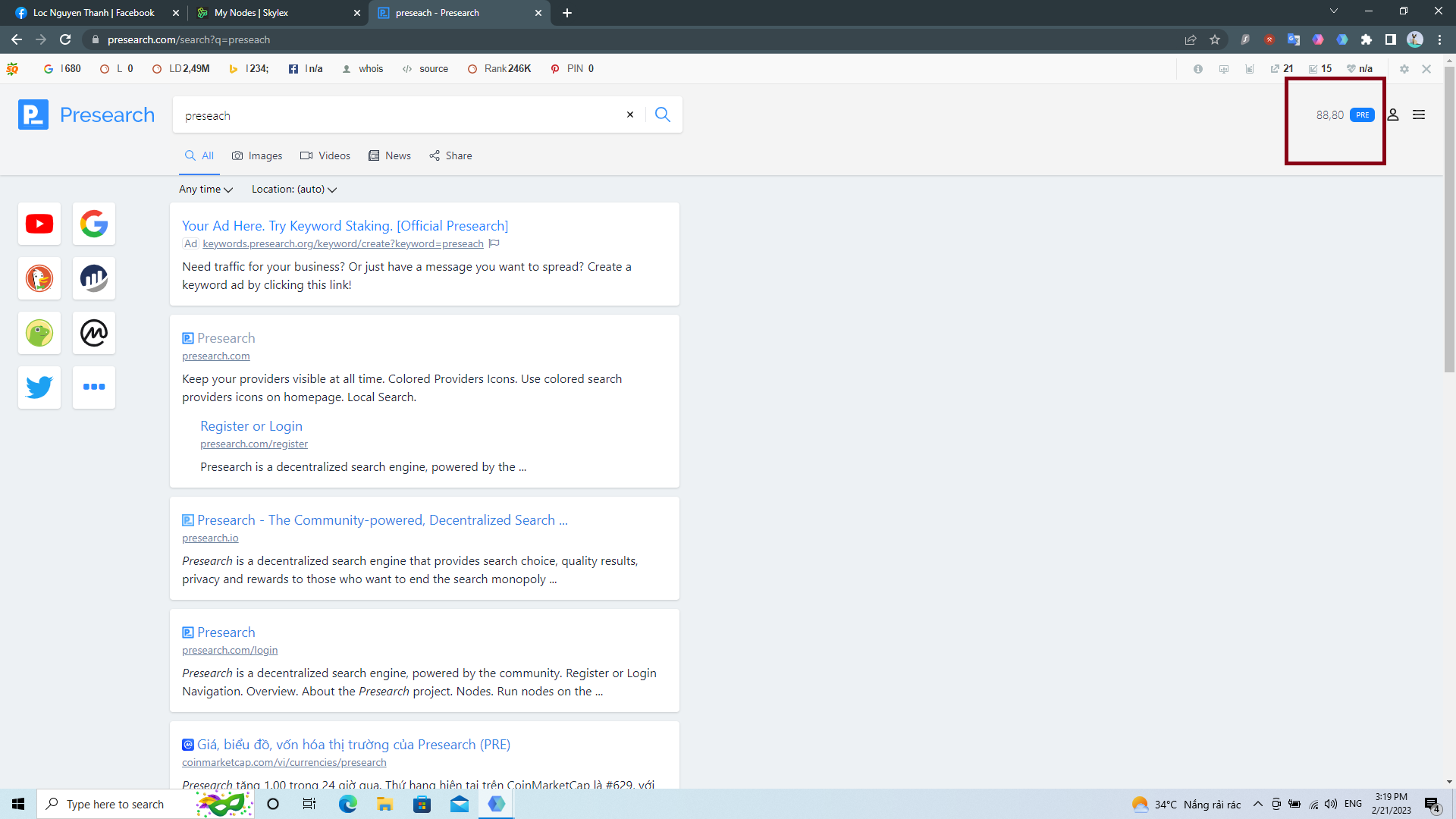Screen dimensions: 1456x819
Task: Open Microsoft Edge from the taskbar
Action: coord(347,804)
